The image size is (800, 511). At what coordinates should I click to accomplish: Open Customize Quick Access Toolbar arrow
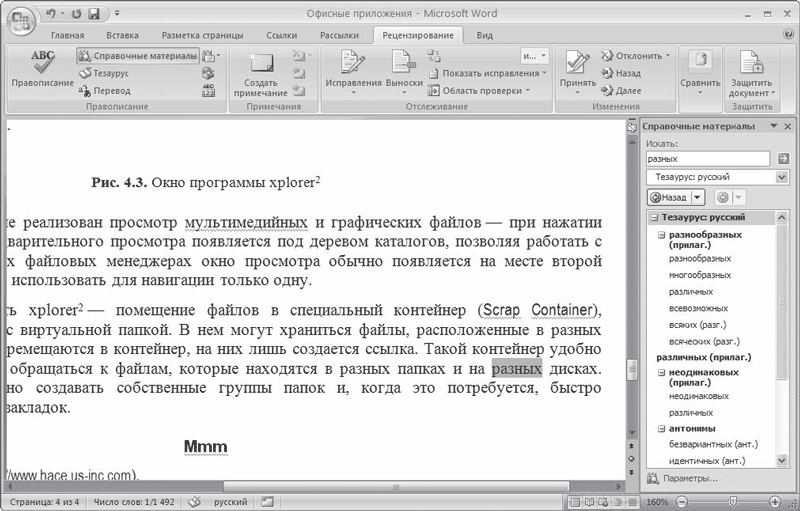(x=117, y=14)
